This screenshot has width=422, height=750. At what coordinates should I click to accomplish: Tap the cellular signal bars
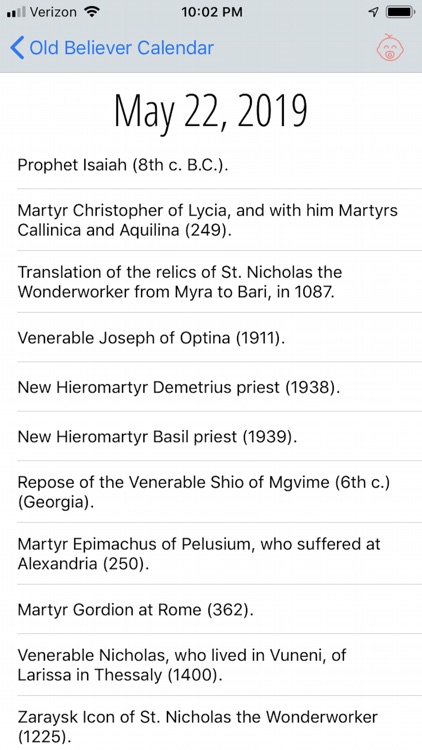[x=17, y=12]
